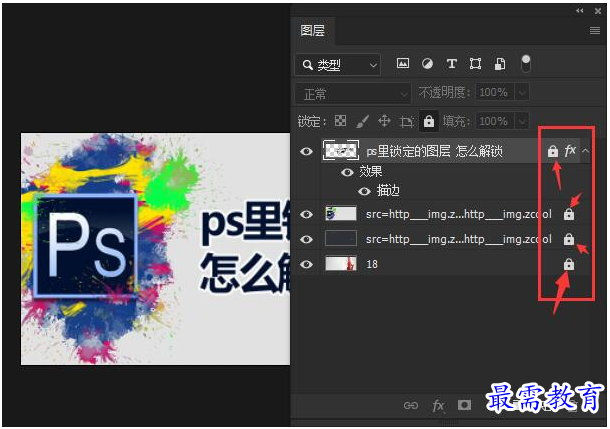Viewport: 610px width, 429px height.
Task: Toggle visibility of 效果 effects
Action: tap(347, 172)
